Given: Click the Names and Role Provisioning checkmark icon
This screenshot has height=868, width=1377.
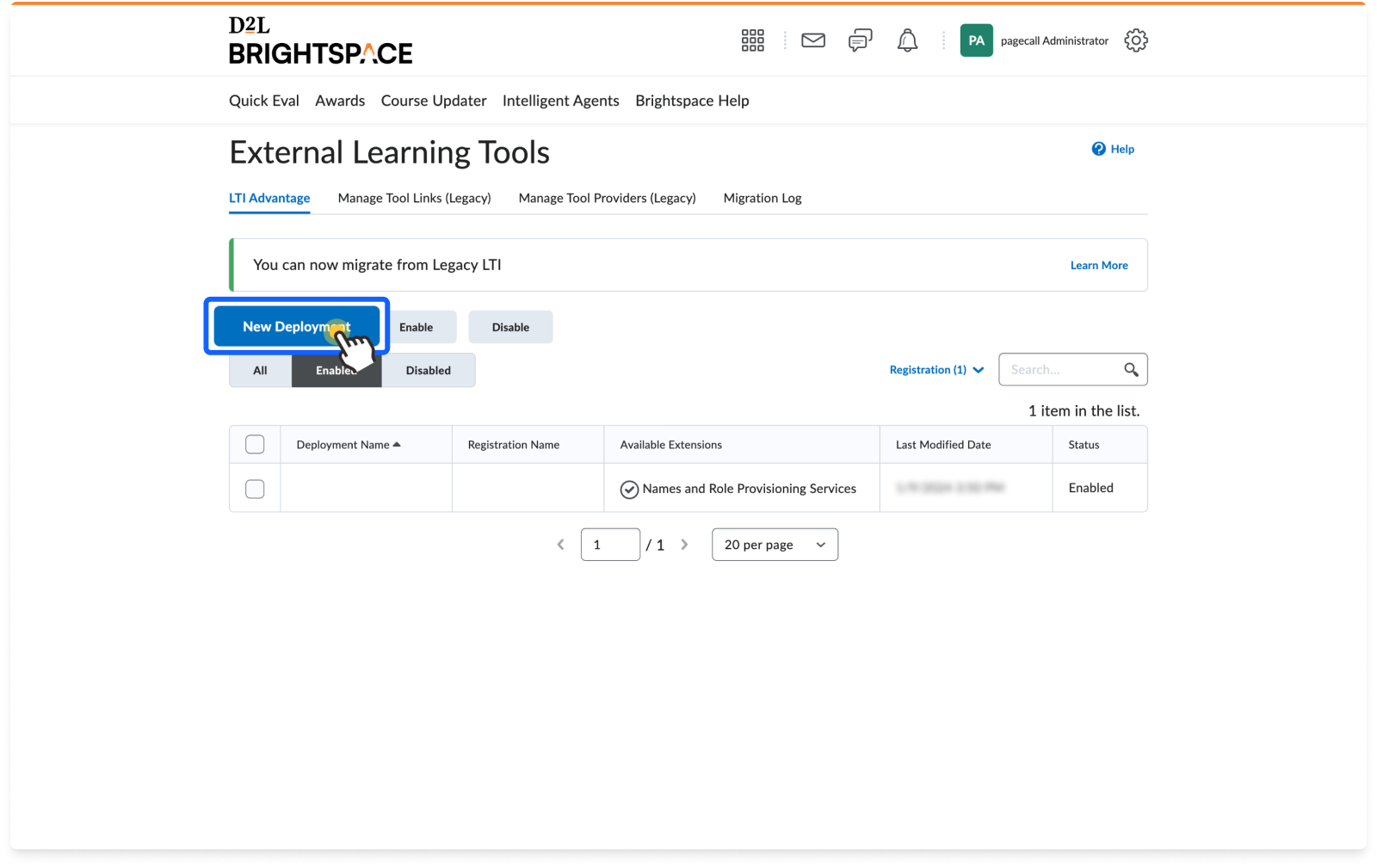Looking at the screenshot, I should (629, 489).
